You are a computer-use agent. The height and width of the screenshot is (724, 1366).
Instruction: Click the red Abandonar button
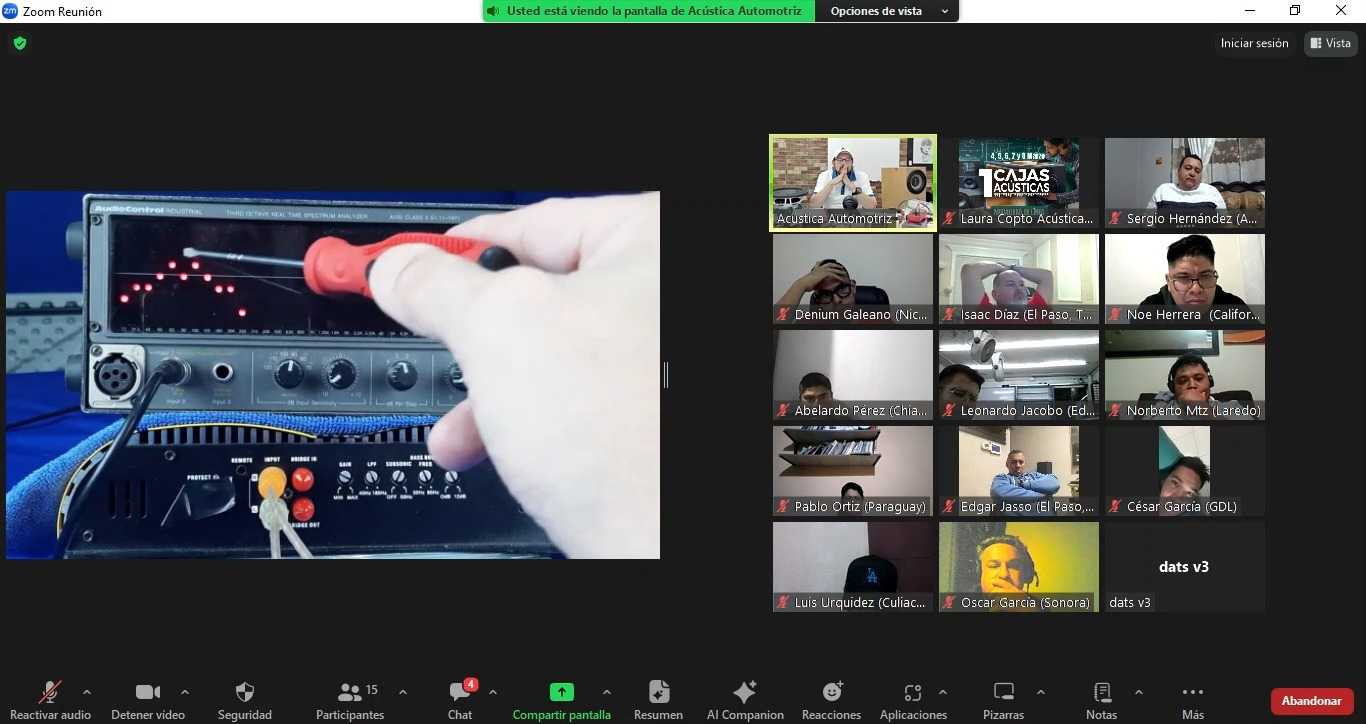pyautogui.click(x=1311, y=701)
